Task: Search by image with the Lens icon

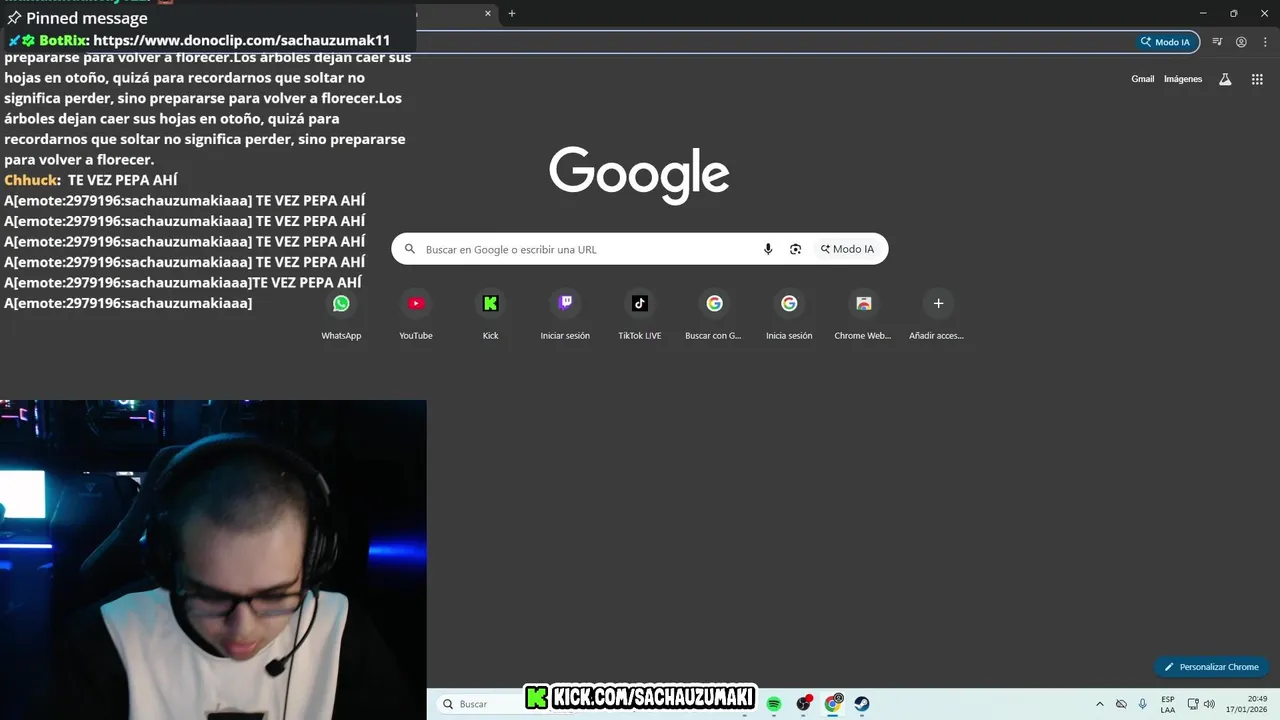Action: pos(795,249)
